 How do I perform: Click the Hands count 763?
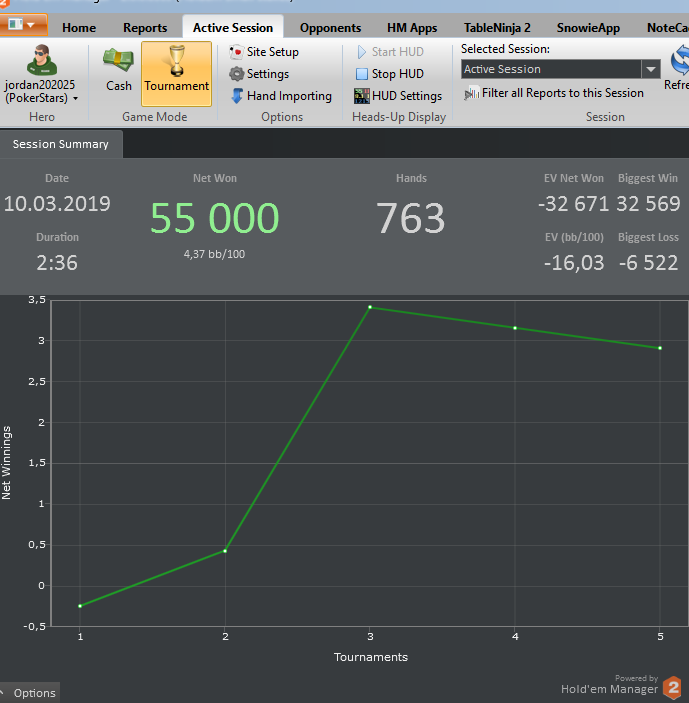(x=411, y=218)
